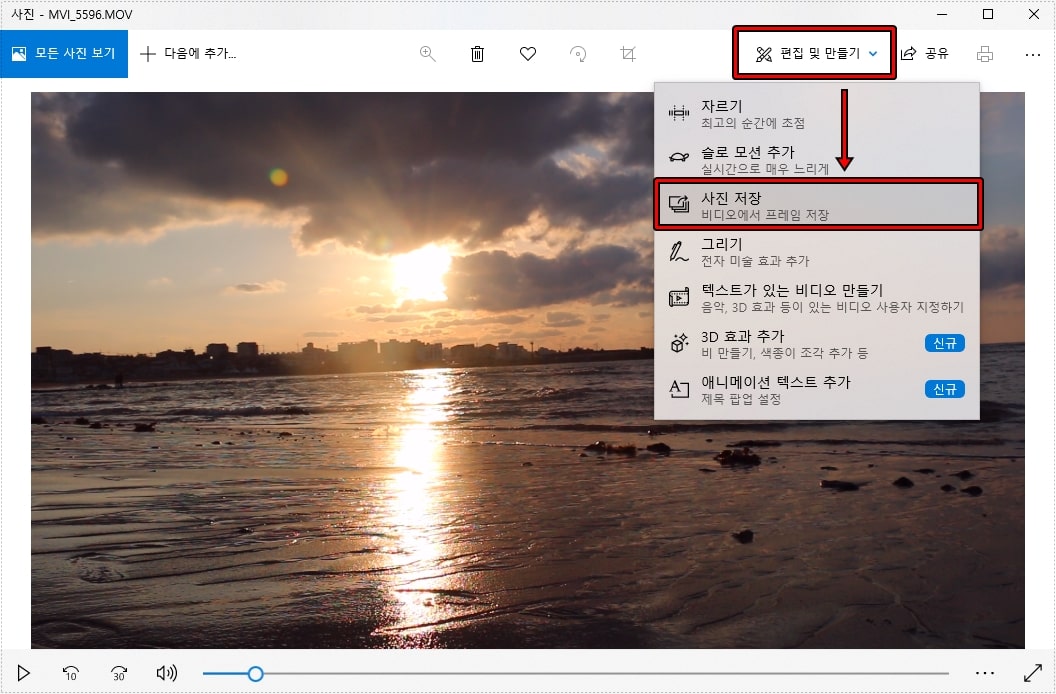The height and width of the screenshot is (694, 1056).
Task: Enter full screen with the expand arrows
Action: click(x=1032, y=672)
